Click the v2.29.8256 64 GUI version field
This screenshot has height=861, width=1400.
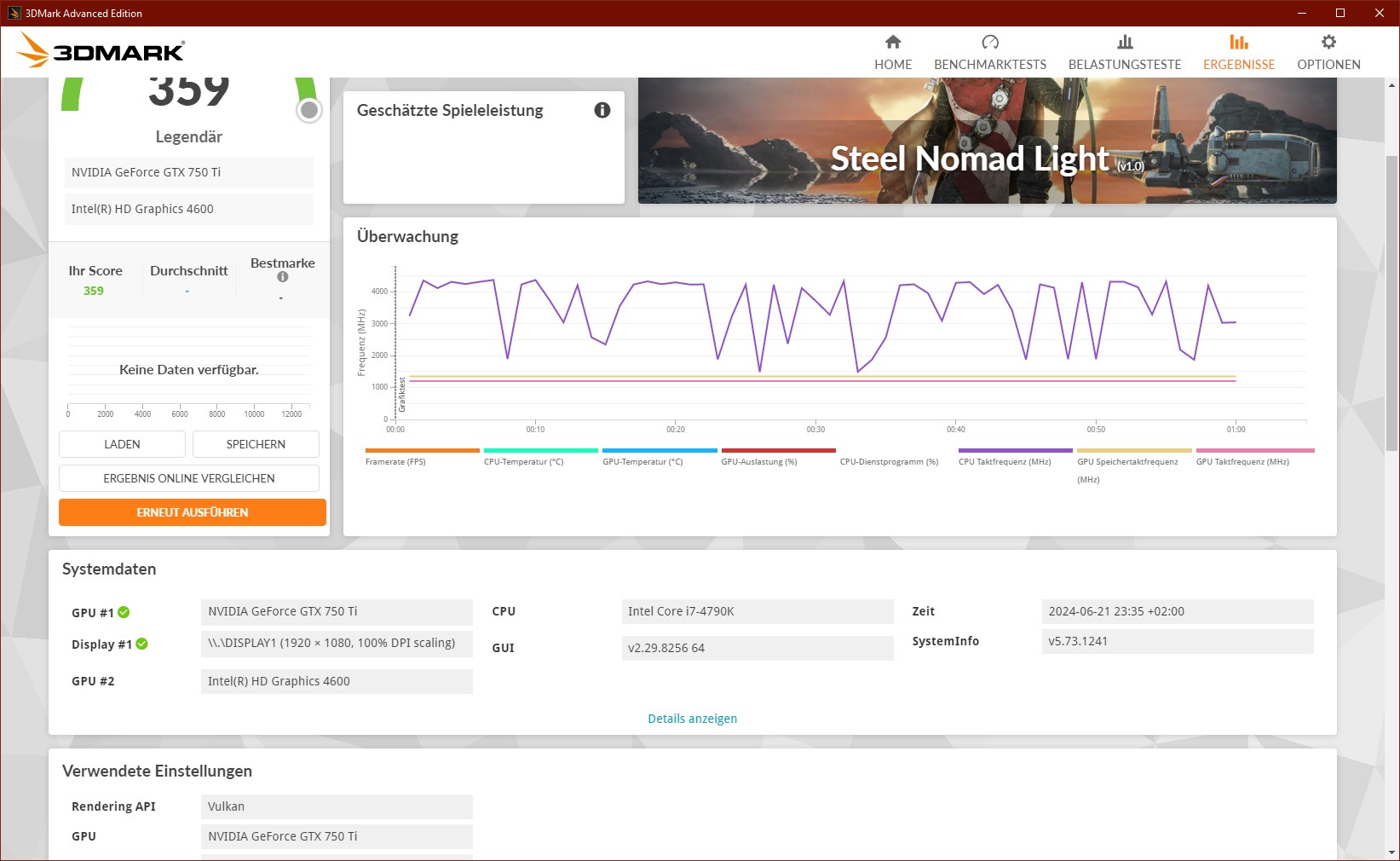758,648
